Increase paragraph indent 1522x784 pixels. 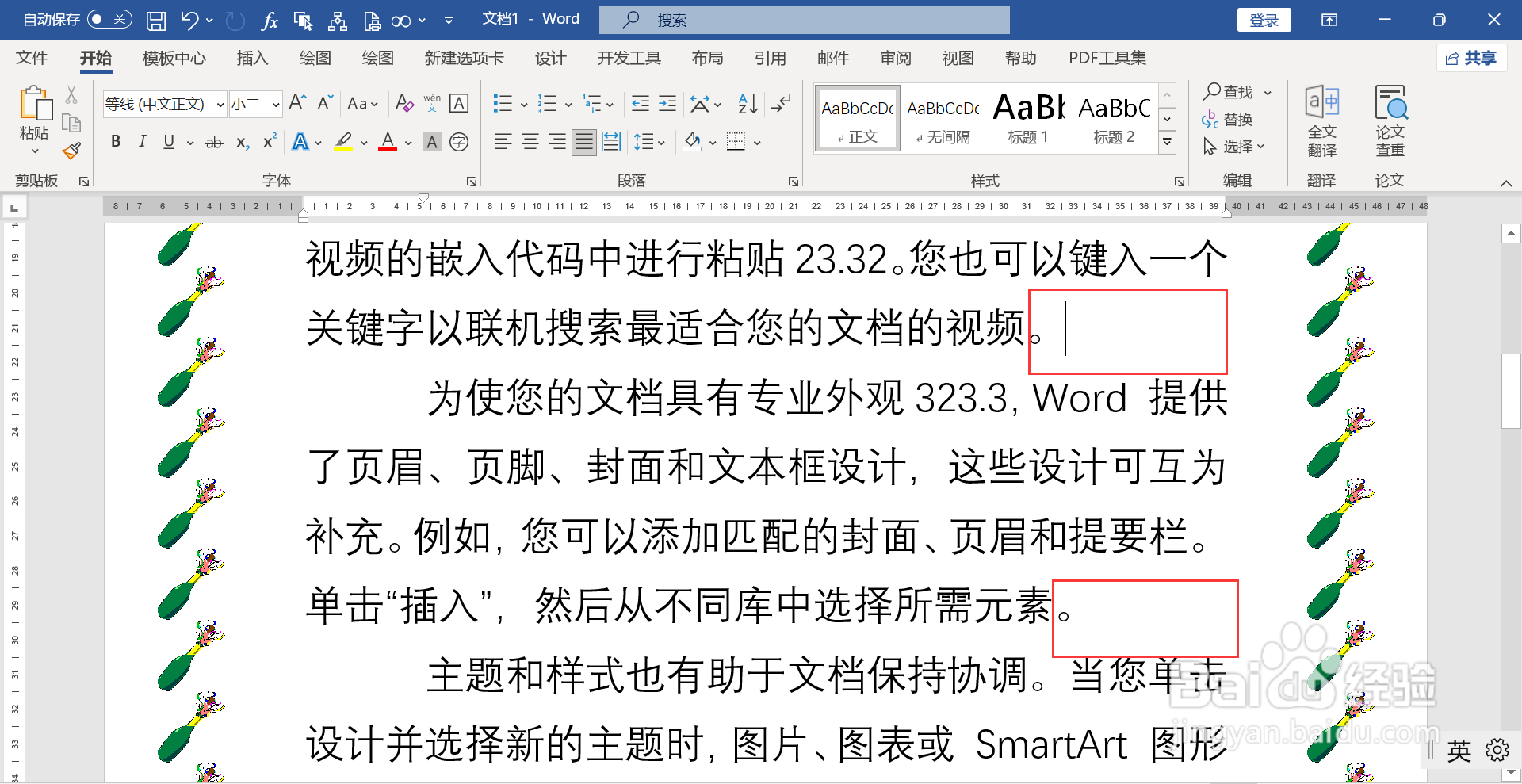click(x=667, y=103)
